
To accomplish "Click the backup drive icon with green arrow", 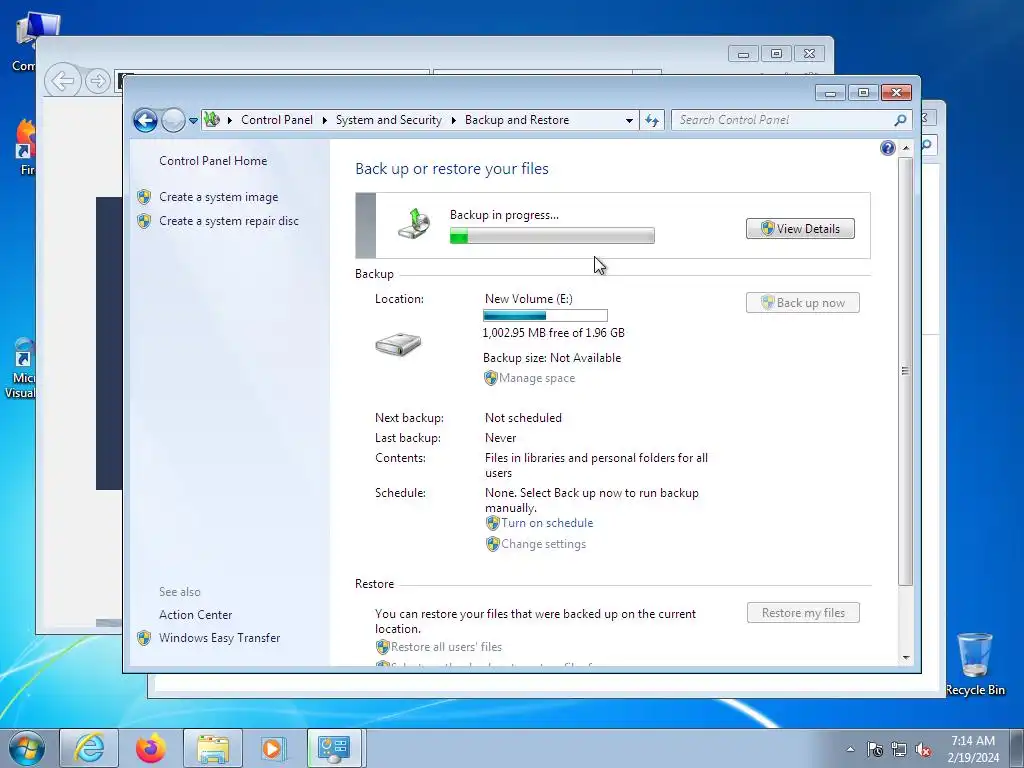I will [x=415, y=224].
